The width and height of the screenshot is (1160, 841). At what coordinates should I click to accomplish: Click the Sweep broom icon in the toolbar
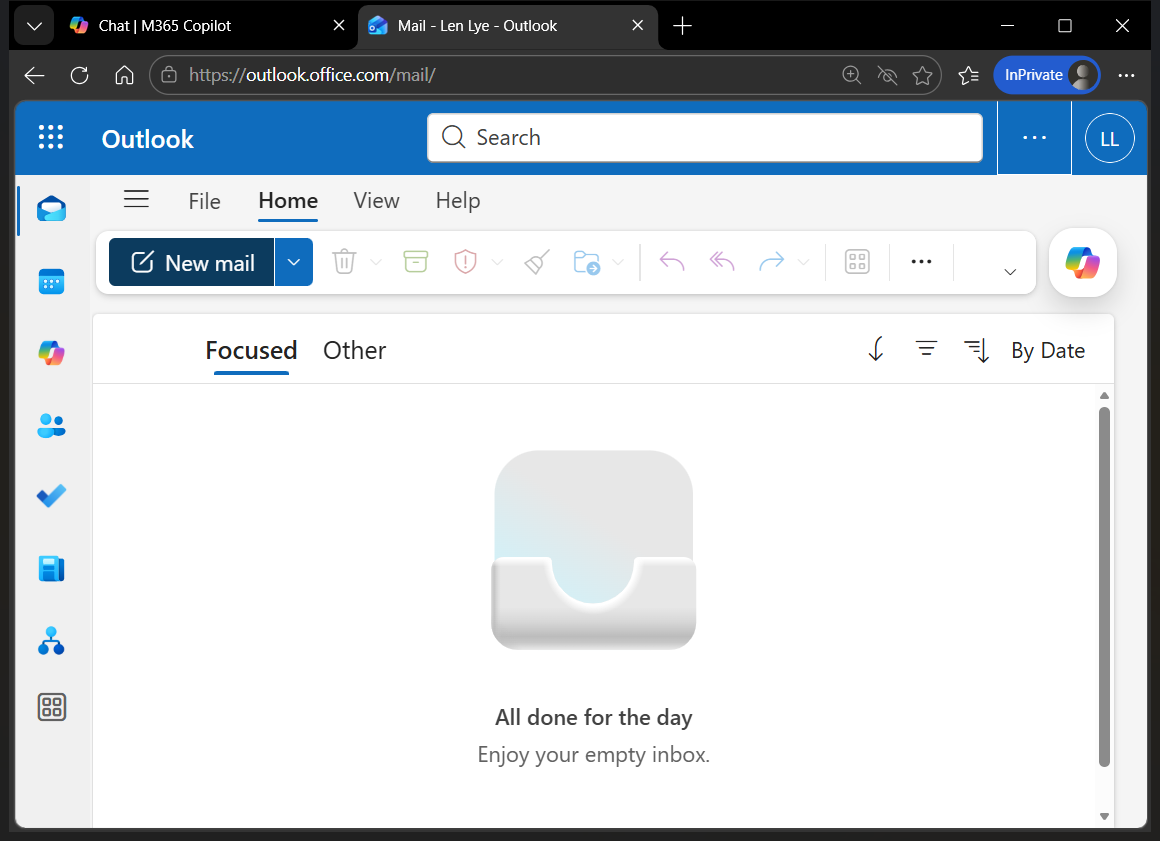coord(535,261)
